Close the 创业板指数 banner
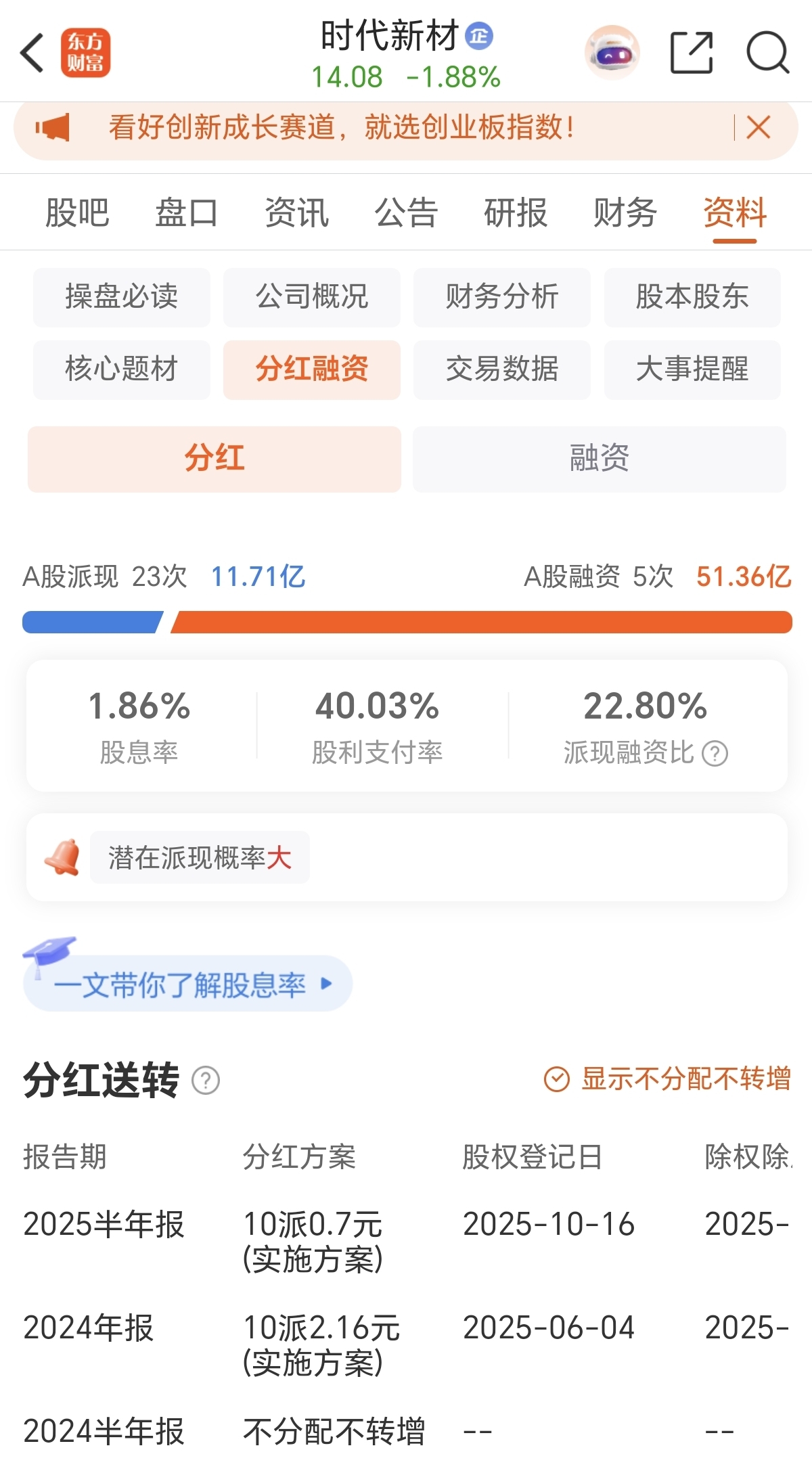This screenshot has width=812, height=1471. pos(758,127)
